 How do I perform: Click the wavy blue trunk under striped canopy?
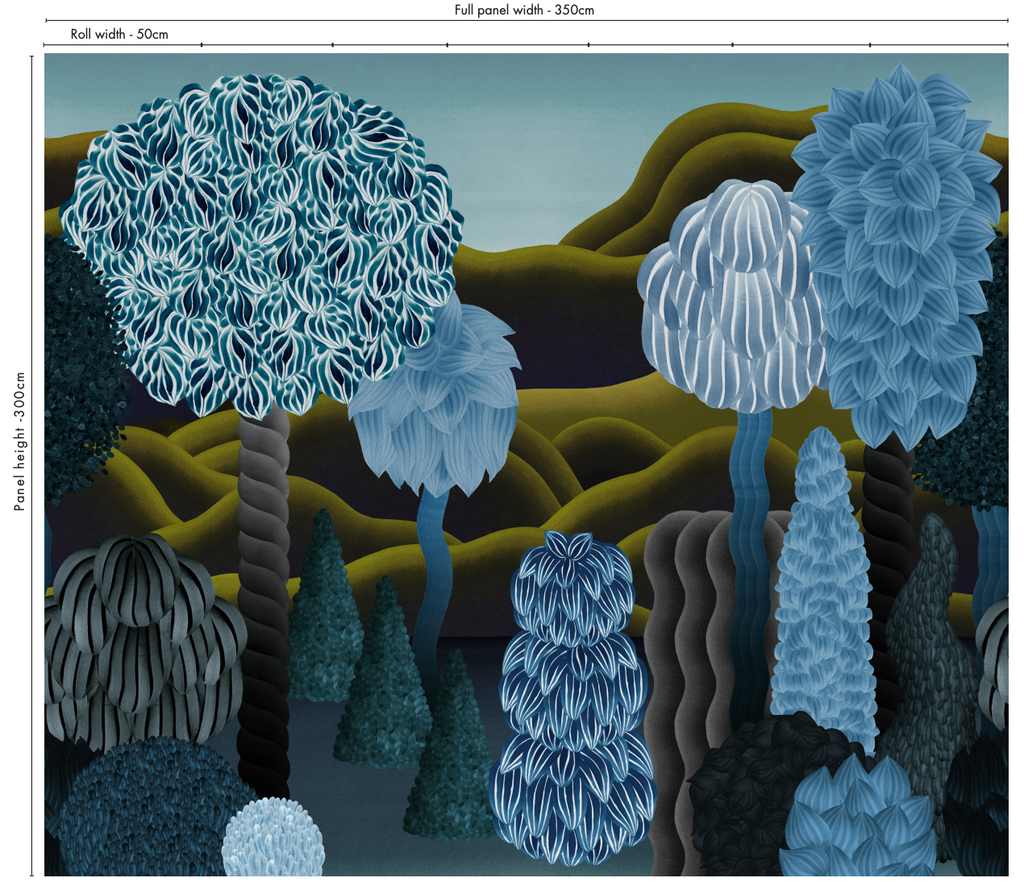(751, 470)
